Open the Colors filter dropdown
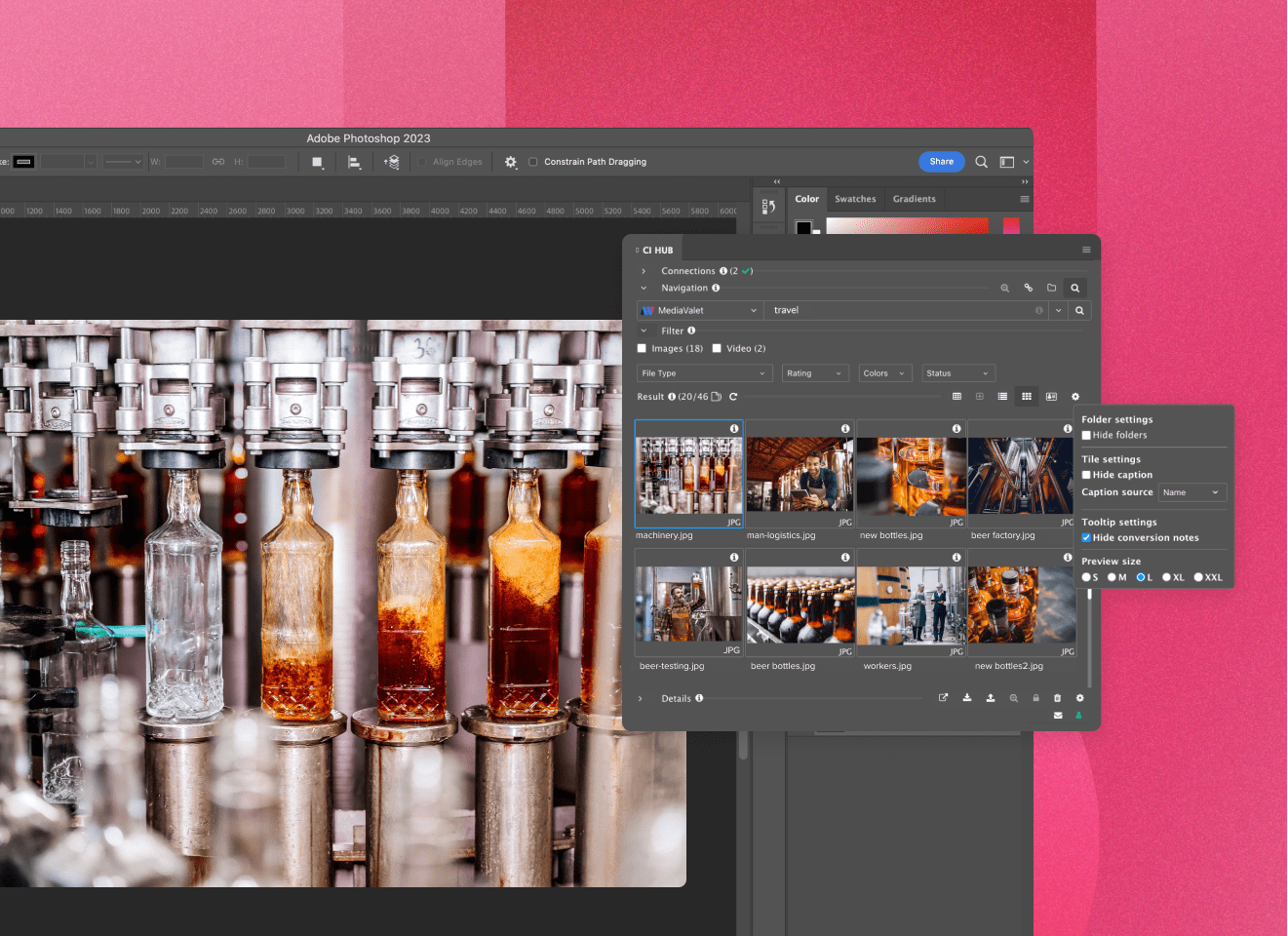The width and height of the screenshot is (1288, 936). pyautogui.click(x=885, y=373)
